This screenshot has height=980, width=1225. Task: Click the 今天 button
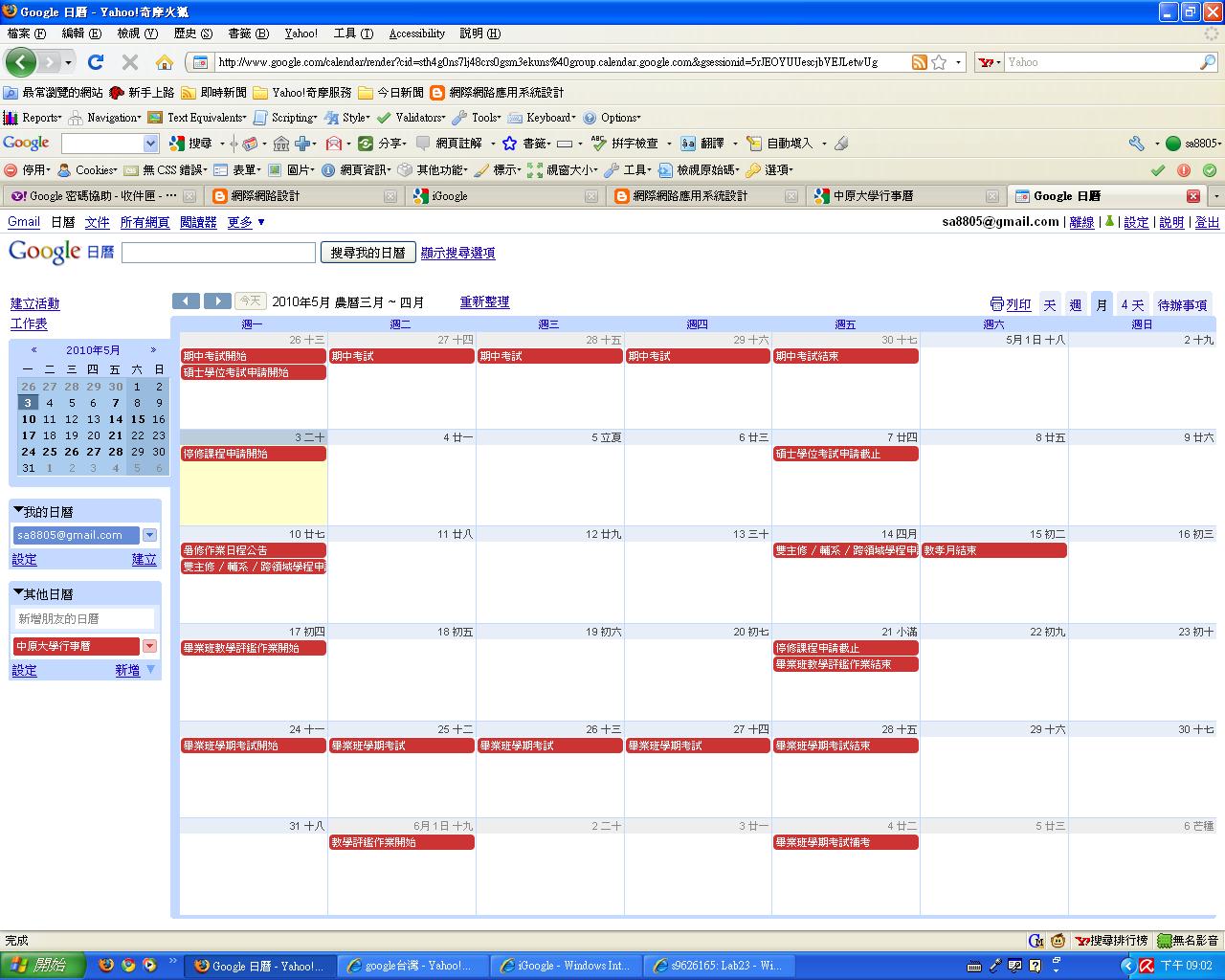tap(251, 301)
